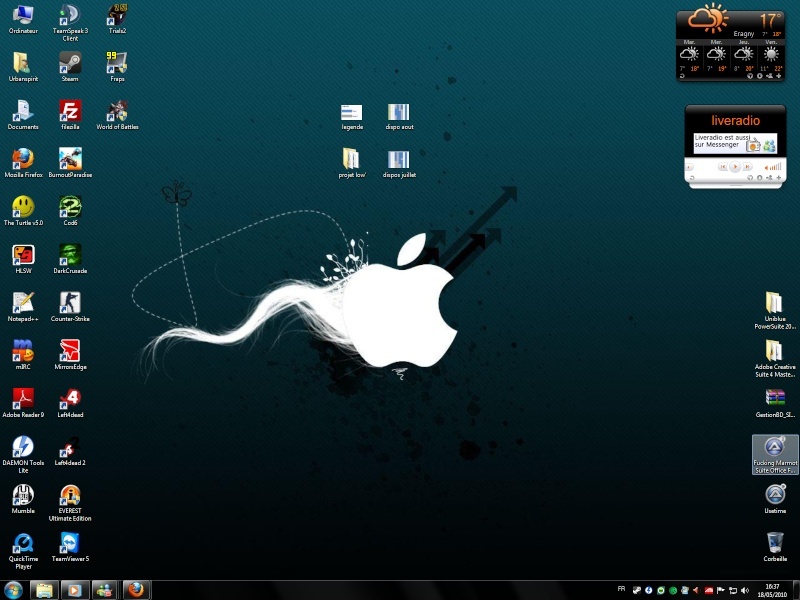Select the dispos juillet file

[399, 163]
